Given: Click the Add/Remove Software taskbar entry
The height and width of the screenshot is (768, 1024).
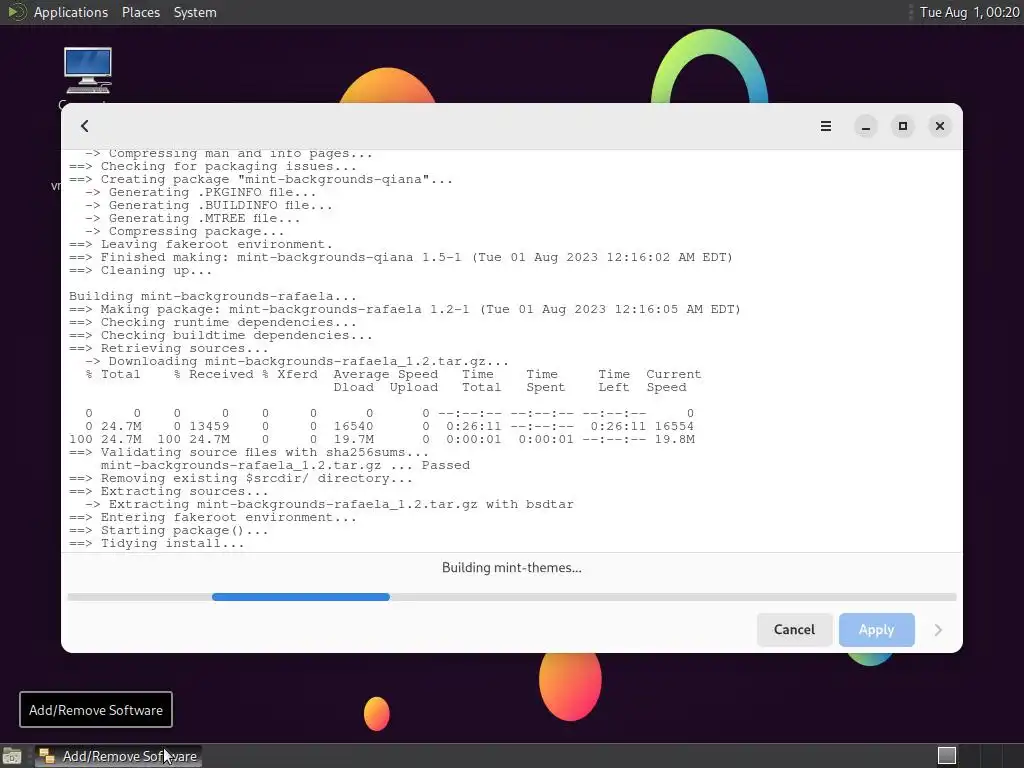Looking at the screenshot, I should (x=118, y=756).
